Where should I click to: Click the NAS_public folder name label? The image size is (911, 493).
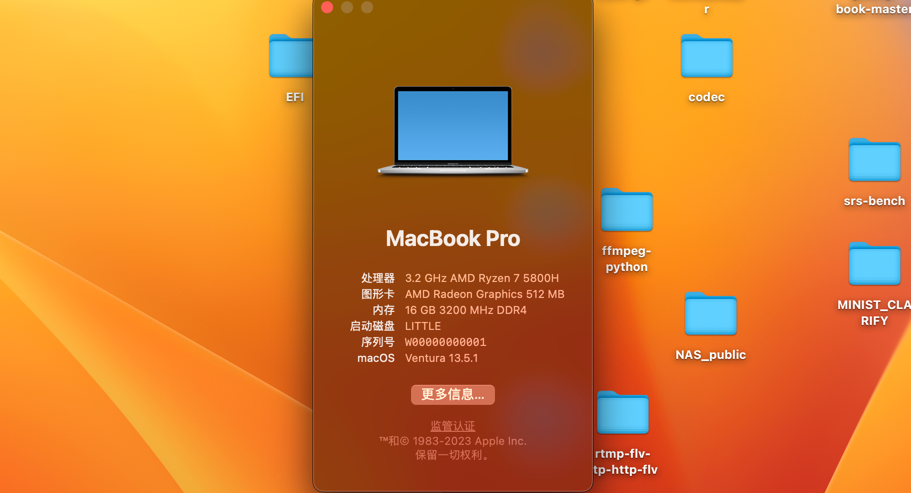(x=711, y=355)
